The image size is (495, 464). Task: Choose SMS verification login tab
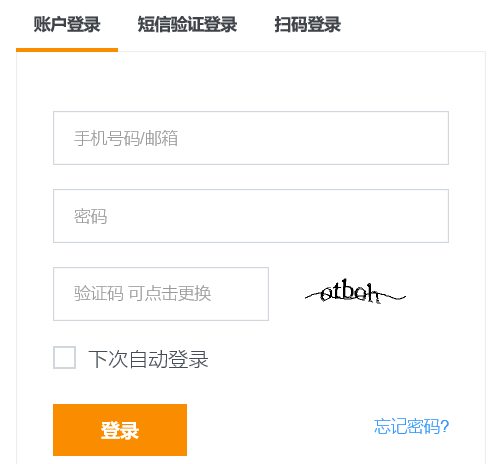[187, 24]
